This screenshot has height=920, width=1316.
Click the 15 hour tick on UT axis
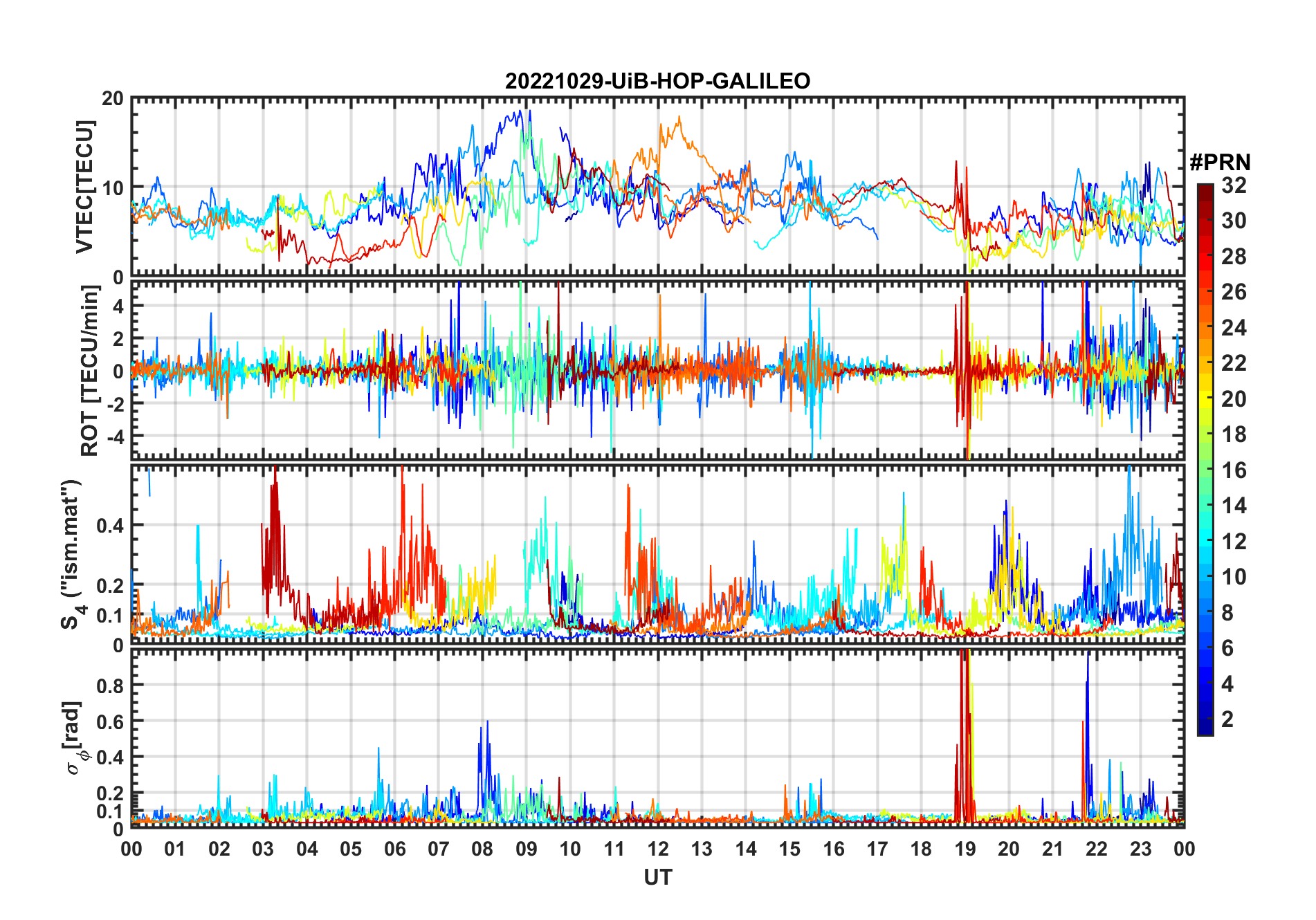click(x=789, y=849)
